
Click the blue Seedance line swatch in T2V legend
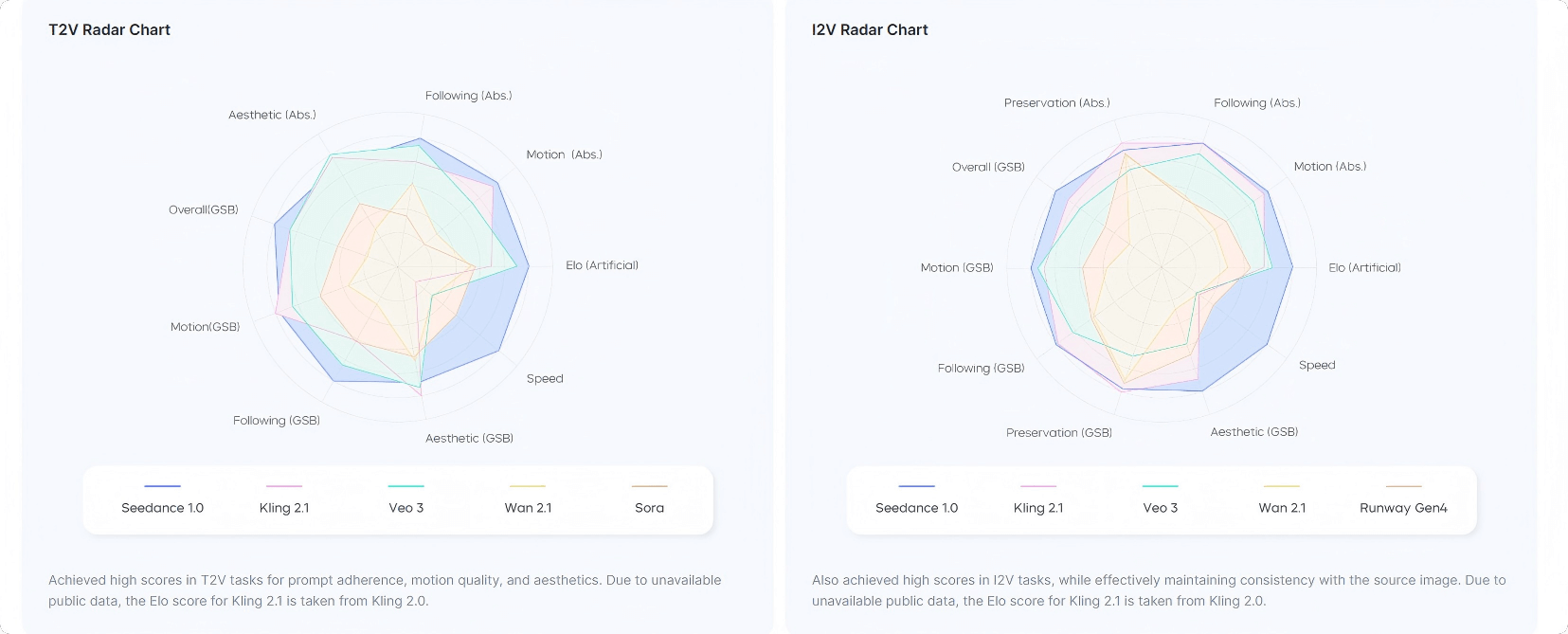pos(162,486)
